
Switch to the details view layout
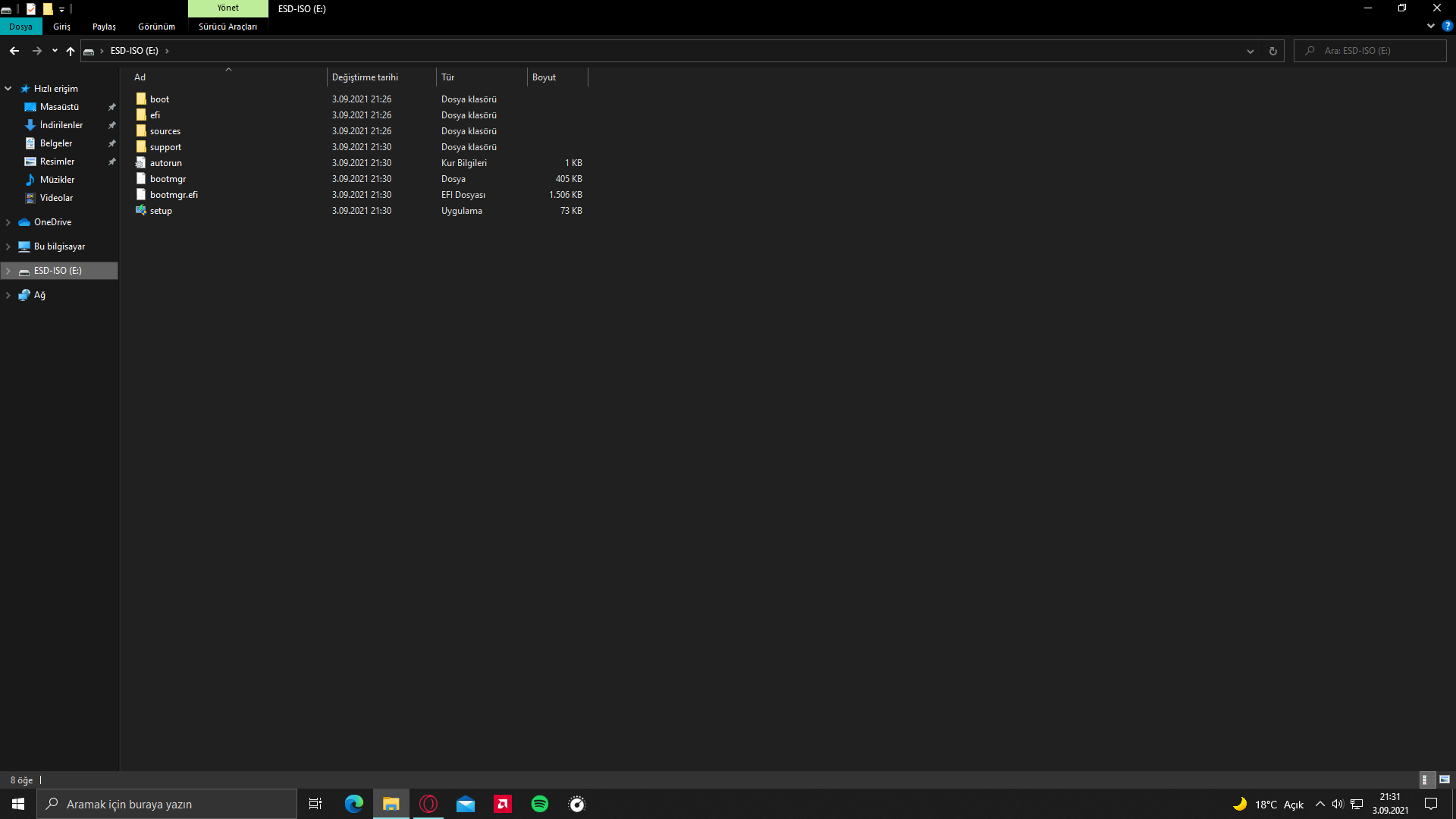(x=1426, y=780)
